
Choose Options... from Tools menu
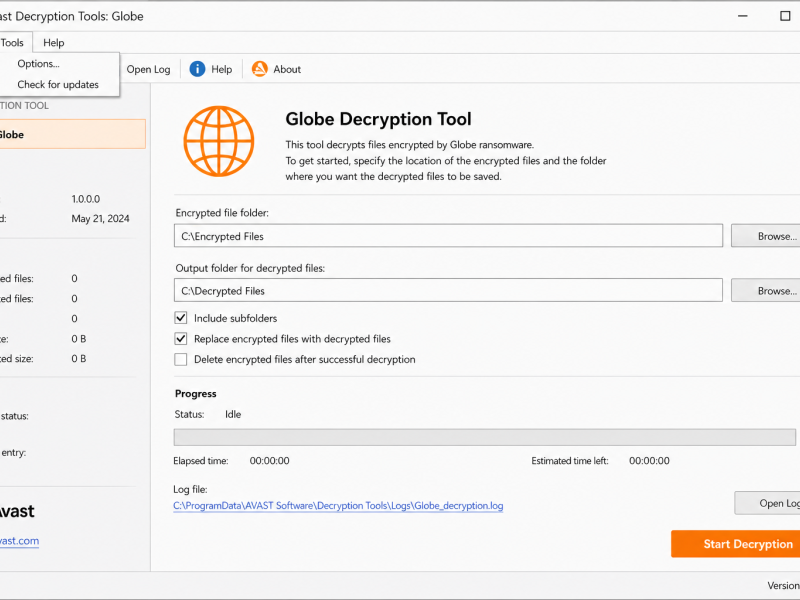click(x=38, y=64)
